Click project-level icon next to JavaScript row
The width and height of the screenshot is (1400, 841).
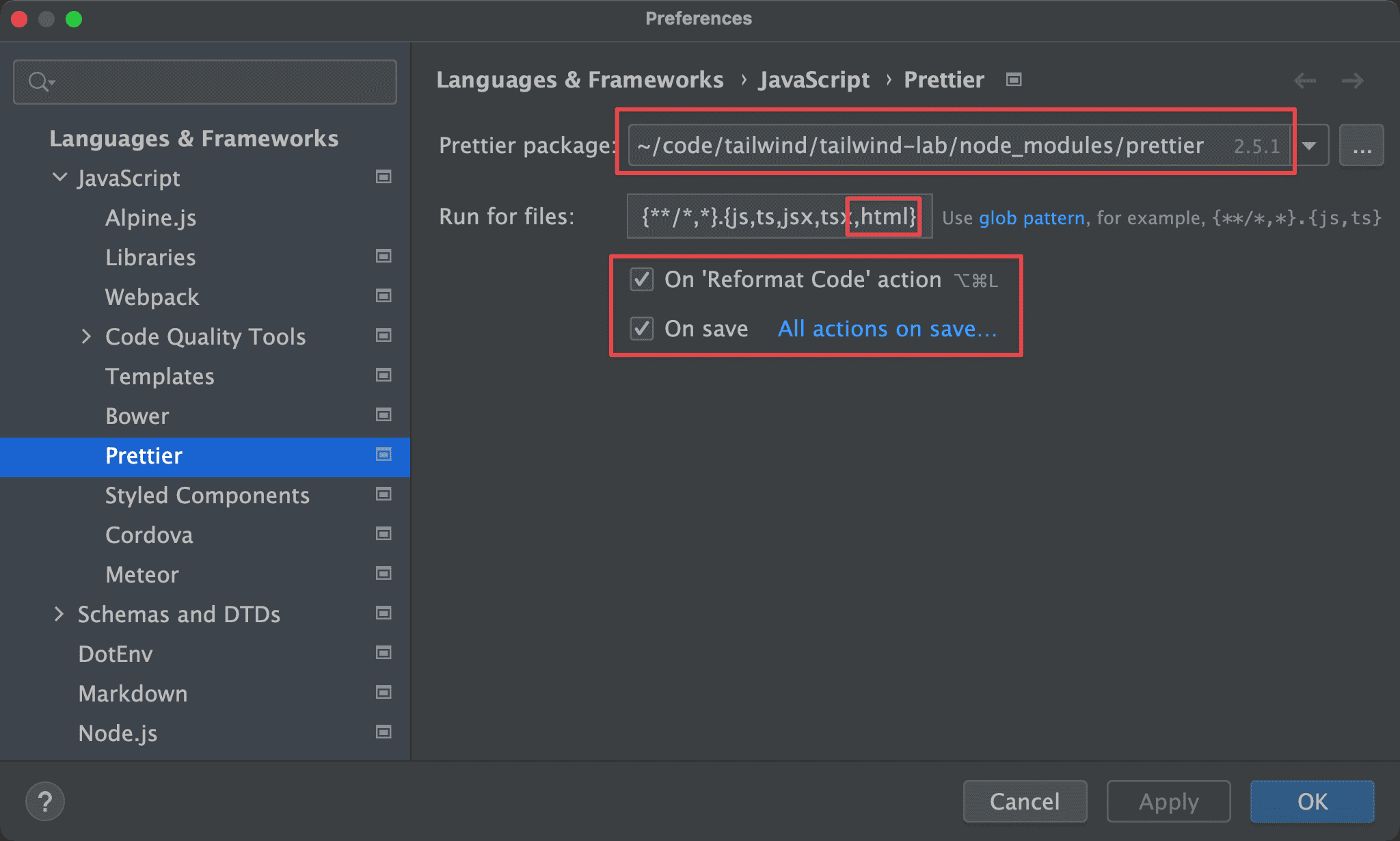click(x=383, y=177)
